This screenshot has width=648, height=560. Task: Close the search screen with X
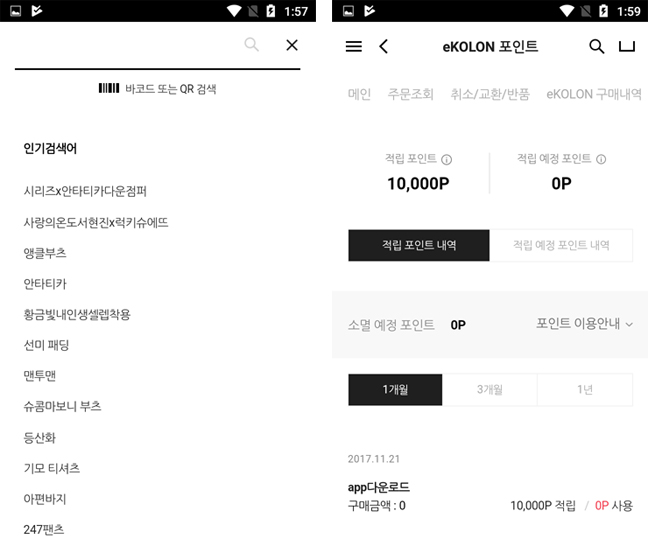292,45
